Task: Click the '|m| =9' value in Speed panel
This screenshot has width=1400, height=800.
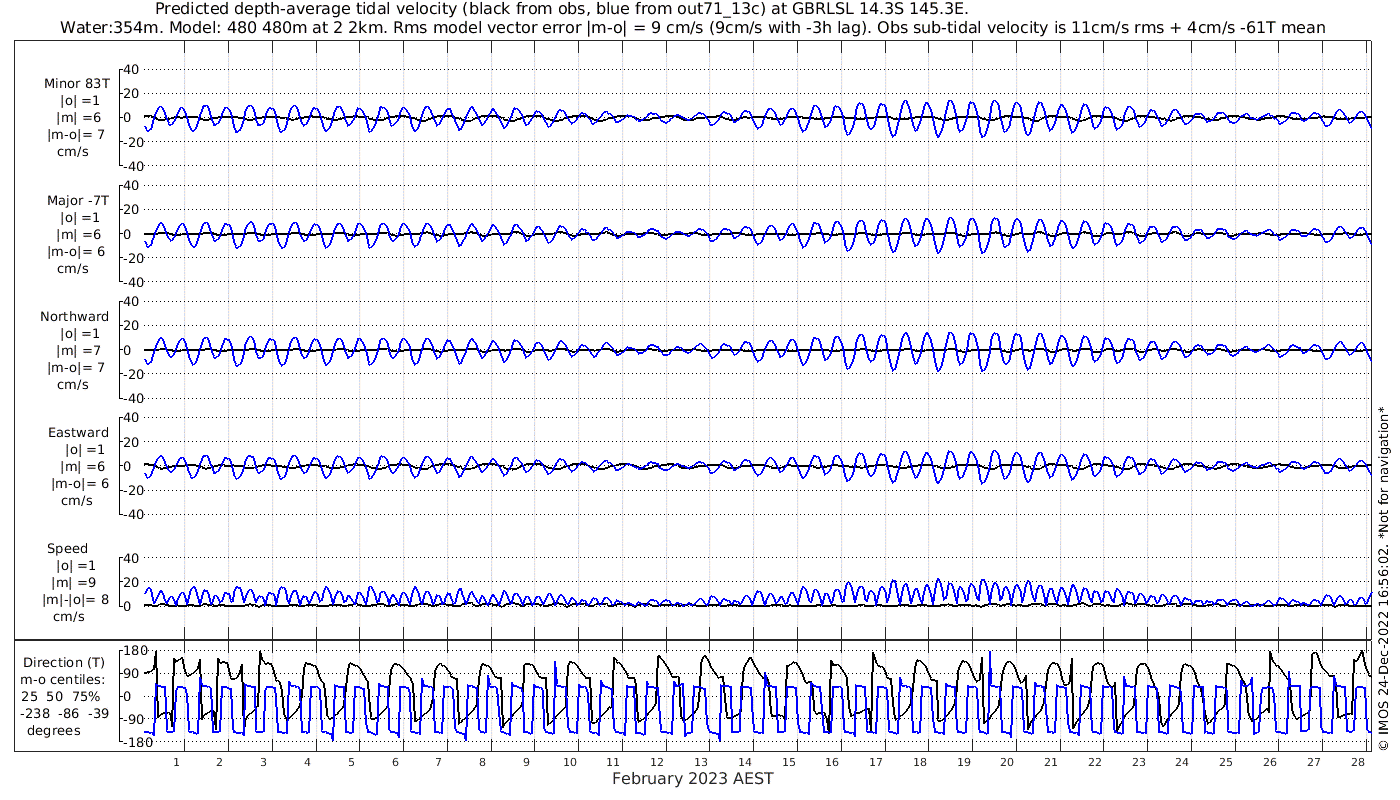Action: (x=74, y=582)
